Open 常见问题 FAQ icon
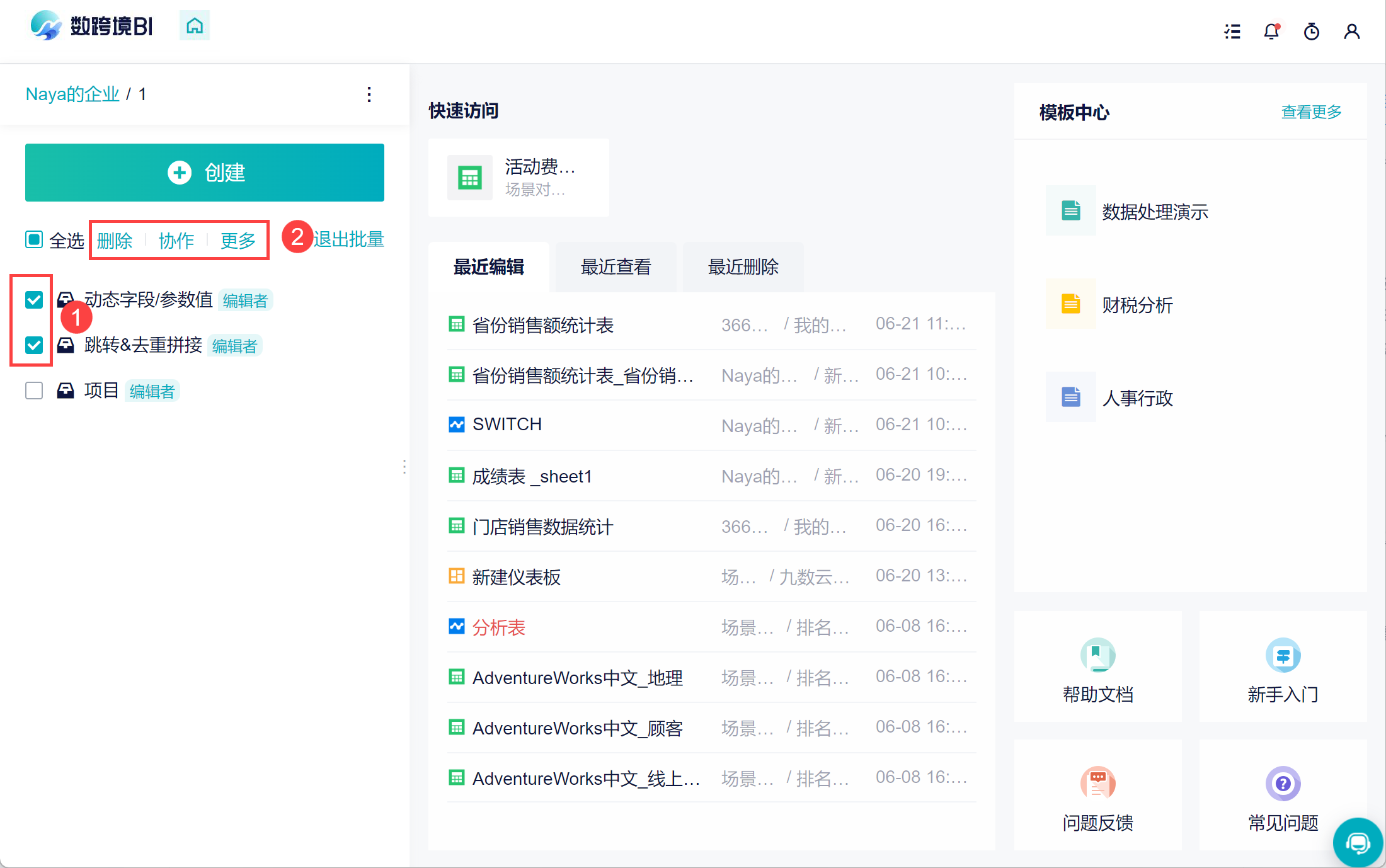Image resolution: width=1386 pixels, height=868 pixels. pyautogui.click(x=1283, y=784)
